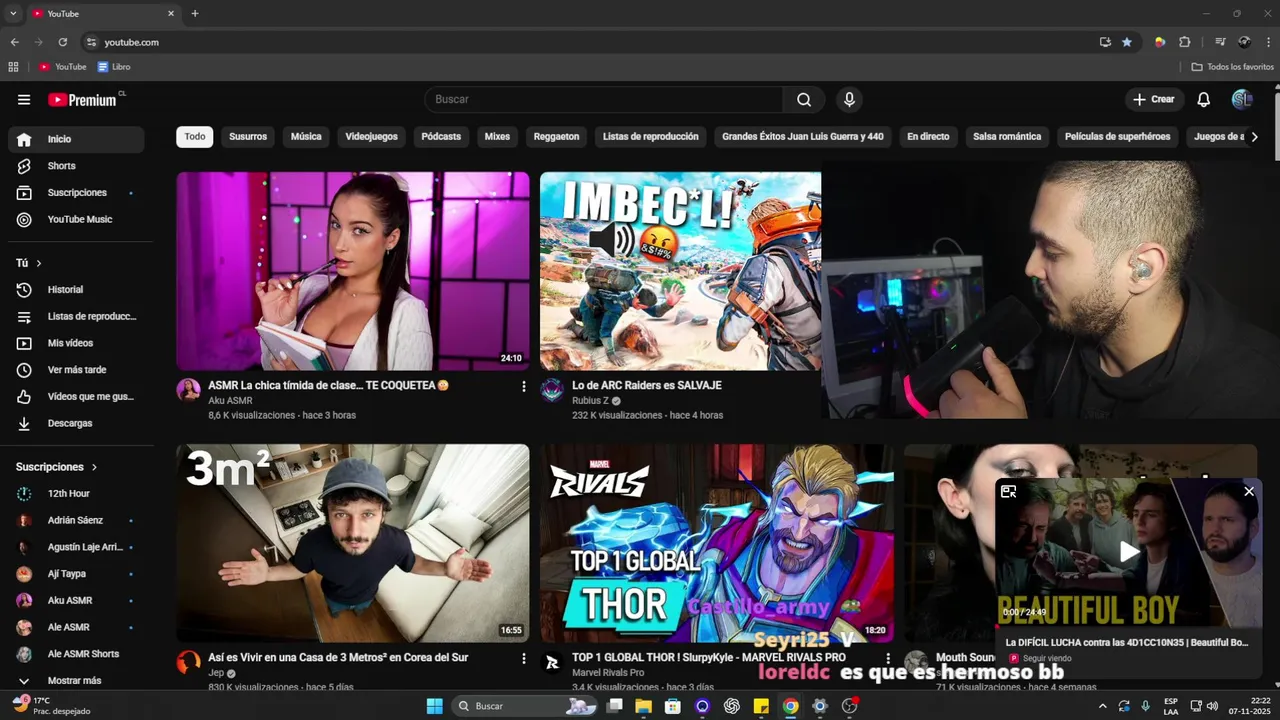The width and height of the screenshot is (1280, 720).
Task: Bookmark this page with the star icon
Action: point(1127,42)
